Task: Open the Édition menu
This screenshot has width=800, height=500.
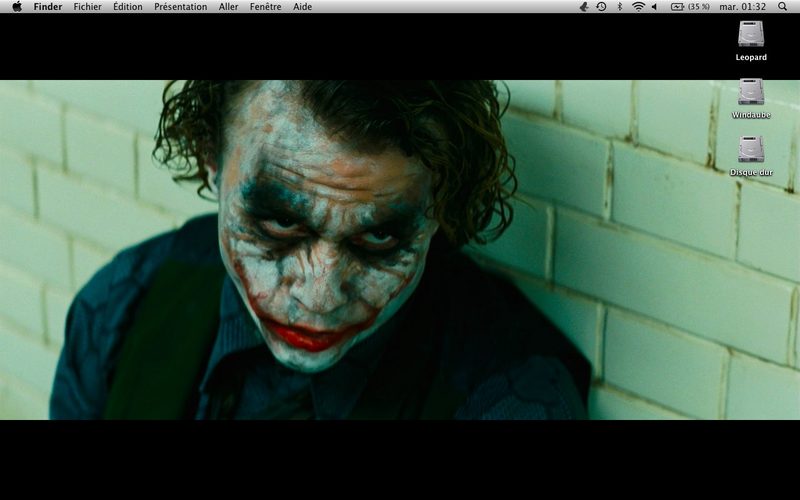Action: [x=128, y=7]
